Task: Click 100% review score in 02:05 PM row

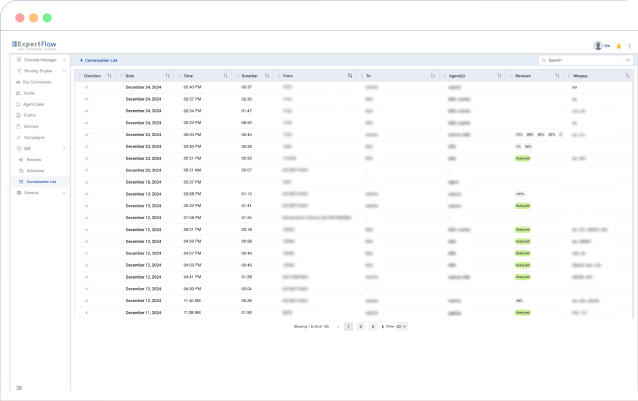Action: pyautogui.click(x=520, y=194)
